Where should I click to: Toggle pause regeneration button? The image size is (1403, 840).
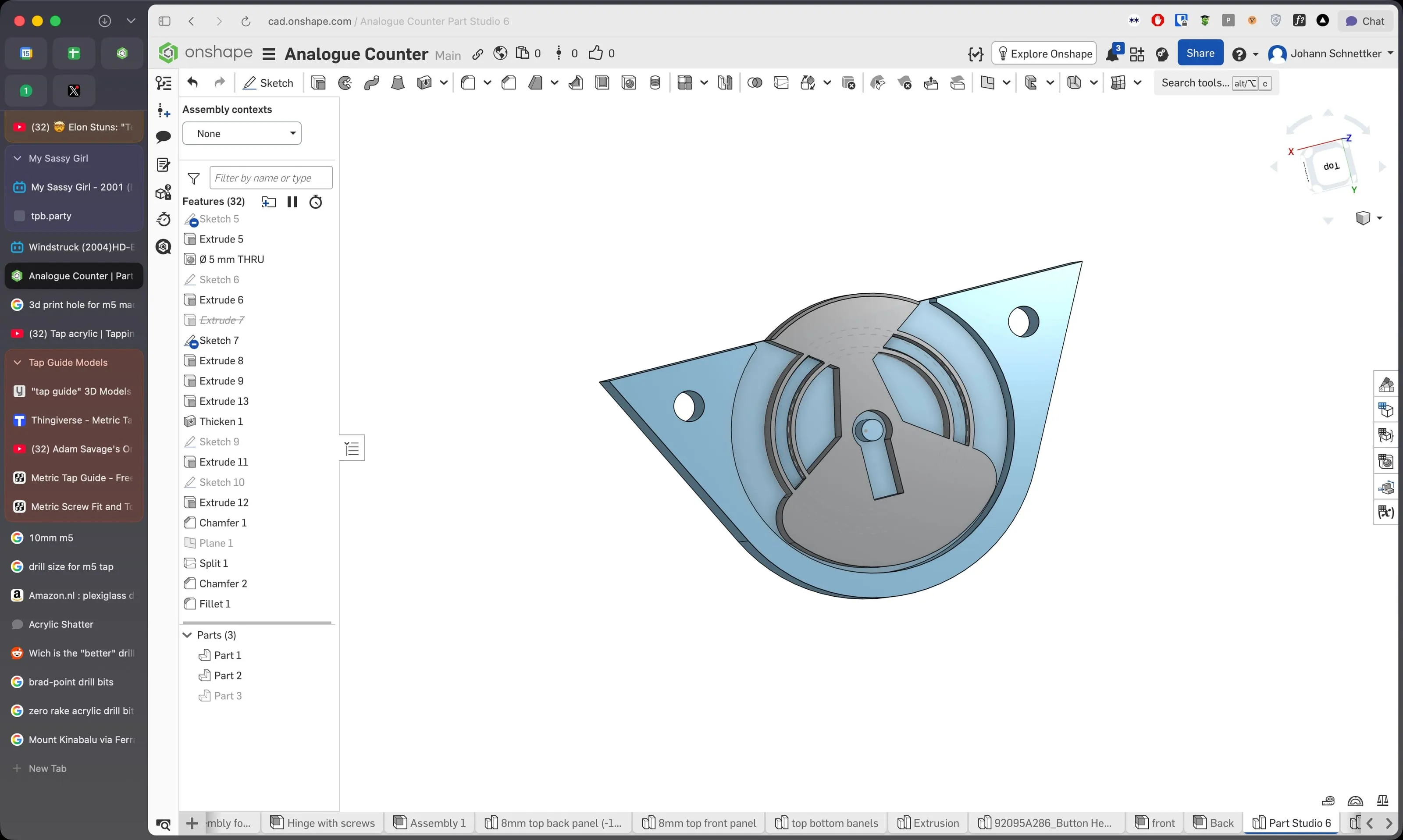coord(292,202)
